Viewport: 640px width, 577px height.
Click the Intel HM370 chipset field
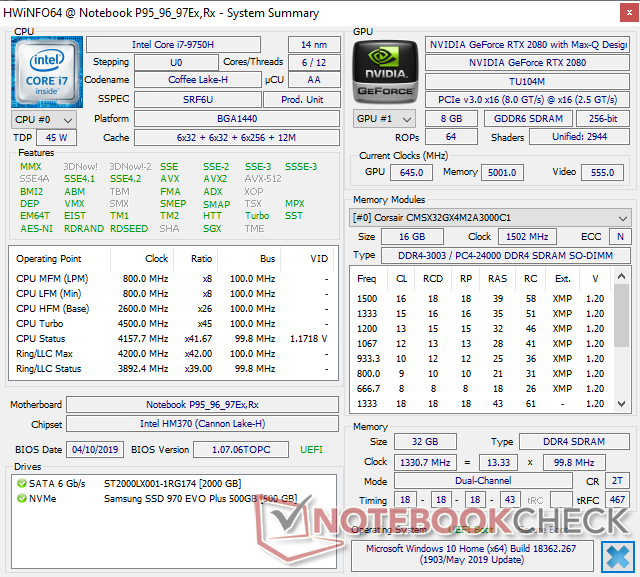point(202,424)
